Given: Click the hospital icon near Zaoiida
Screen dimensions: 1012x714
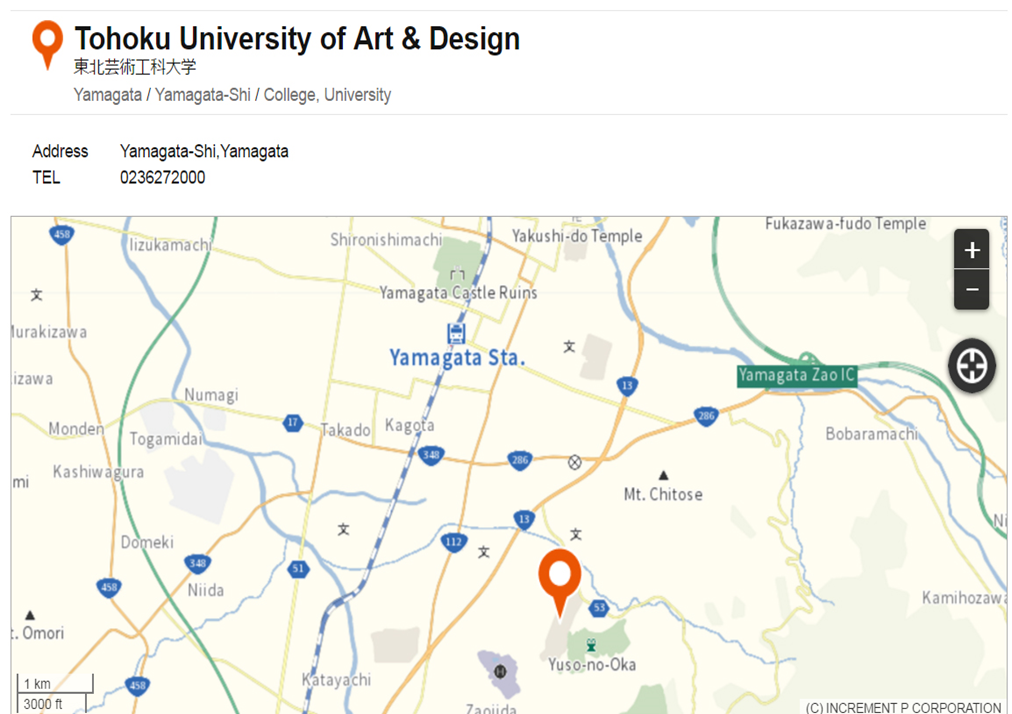Looking at the screenshot, I should (500, 671).
